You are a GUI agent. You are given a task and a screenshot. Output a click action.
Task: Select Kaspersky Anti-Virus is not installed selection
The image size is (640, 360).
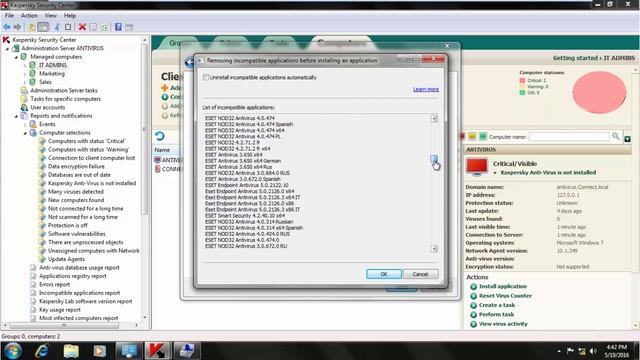point(92,183)
